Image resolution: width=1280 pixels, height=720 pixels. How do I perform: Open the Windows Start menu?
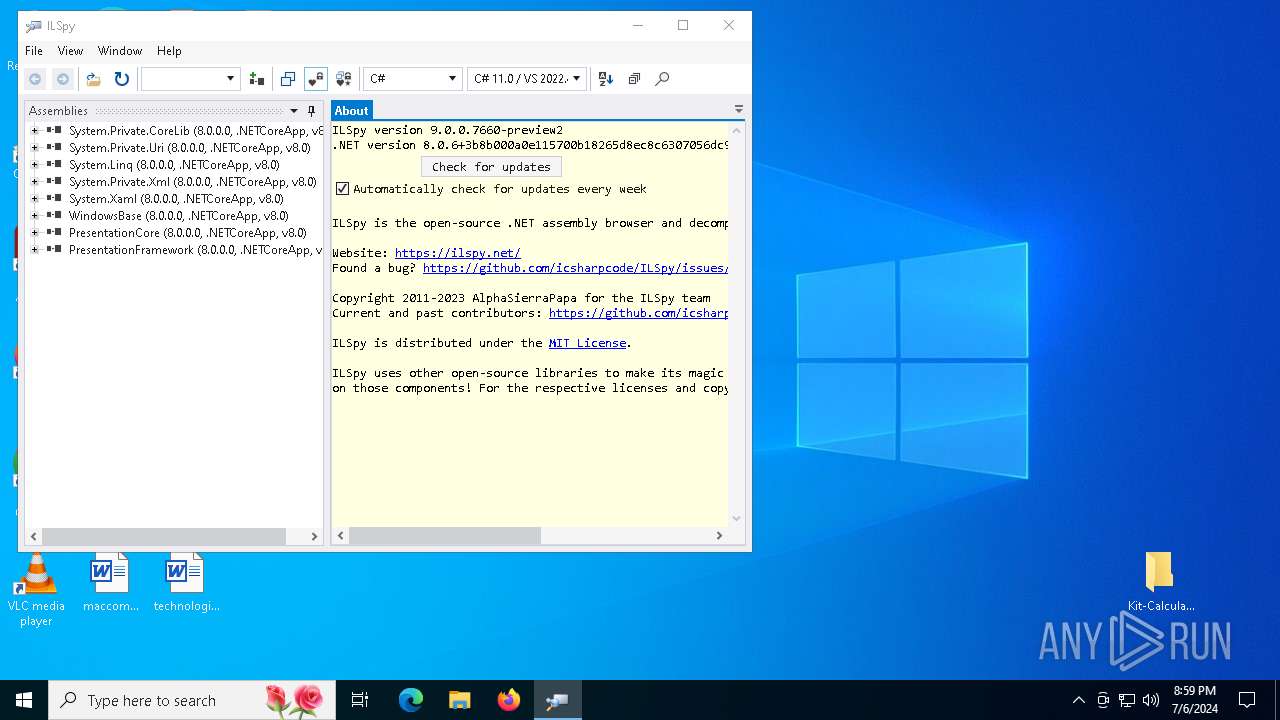click(x=24, y=700)
